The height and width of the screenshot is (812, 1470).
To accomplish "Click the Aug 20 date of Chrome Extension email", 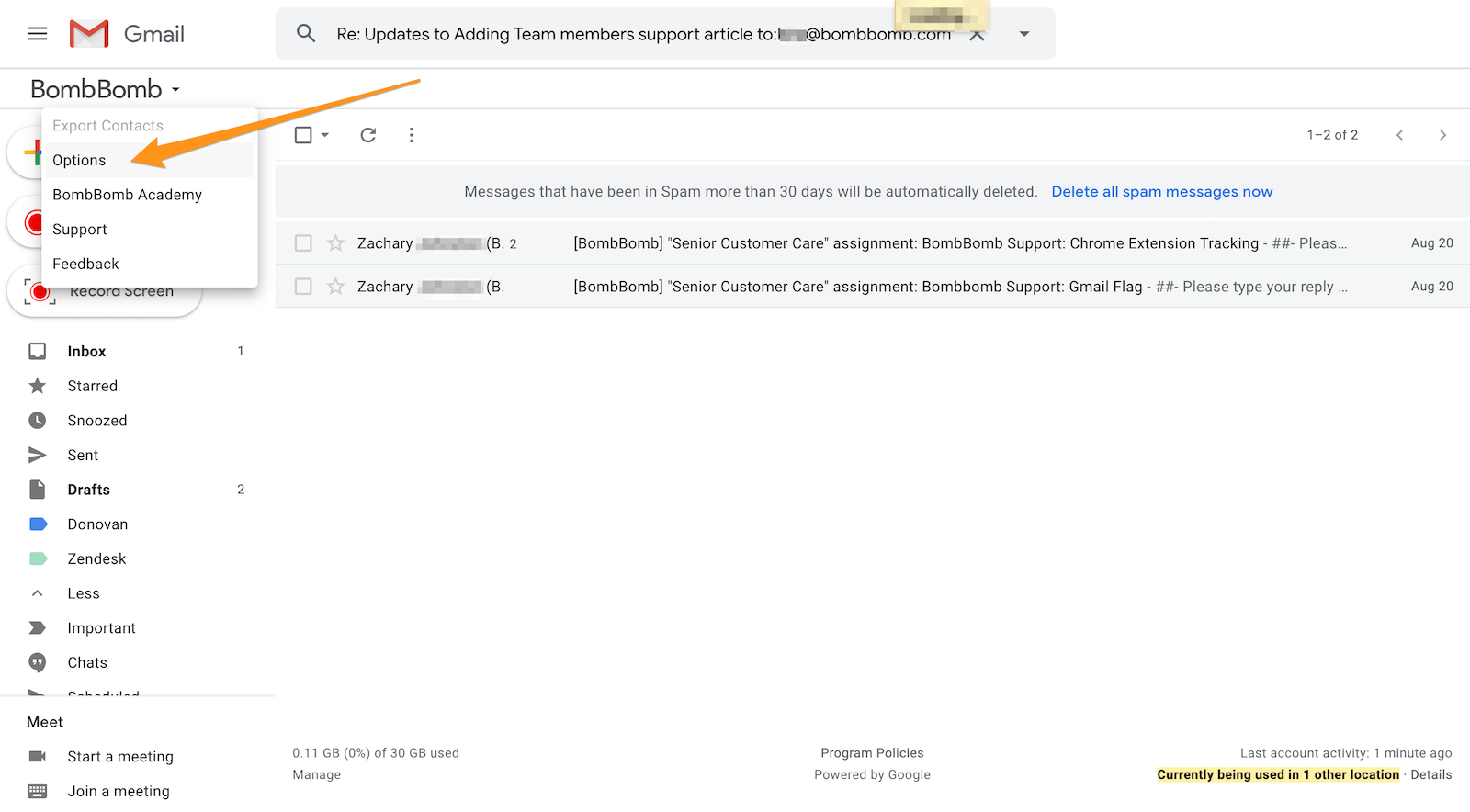I will (1432, 243).
